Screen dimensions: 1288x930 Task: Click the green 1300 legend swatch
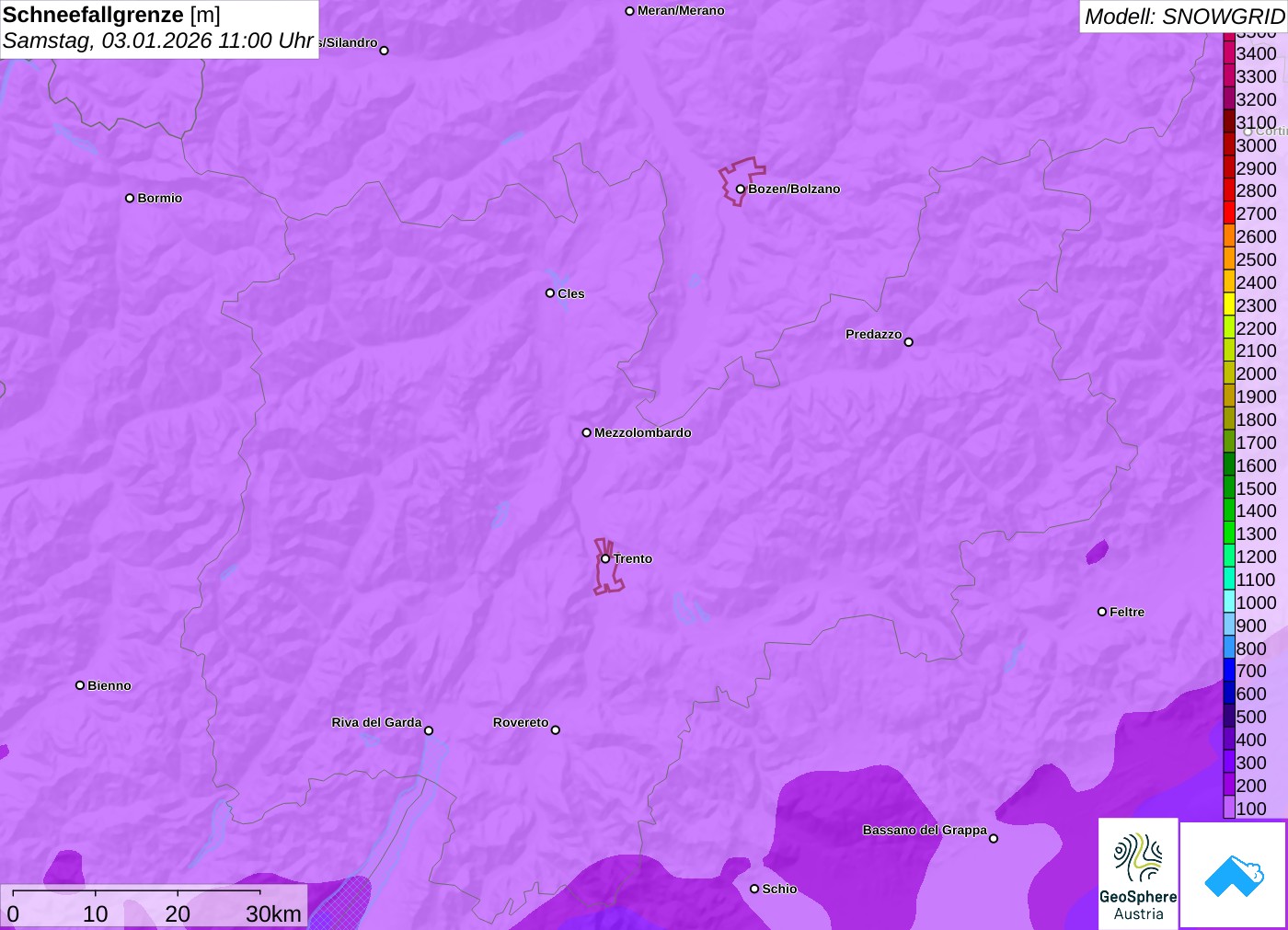(x=1229, y=534)
